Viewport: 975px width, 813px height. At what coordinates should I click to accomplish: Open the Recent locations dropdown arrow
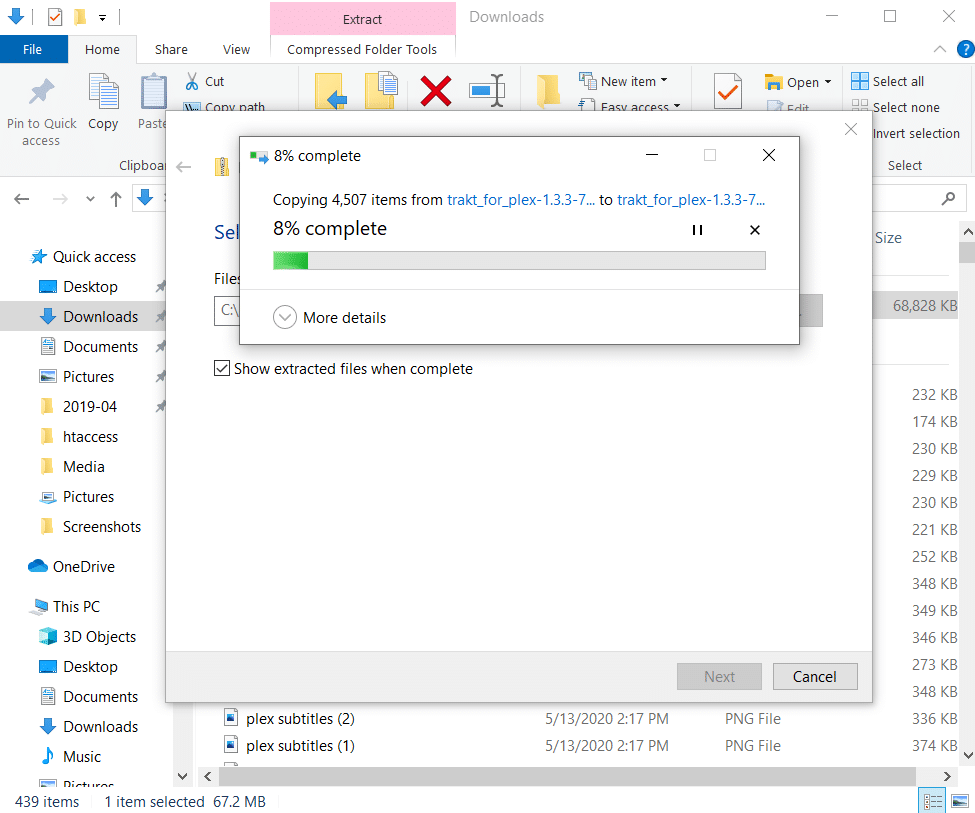[90, 199]
